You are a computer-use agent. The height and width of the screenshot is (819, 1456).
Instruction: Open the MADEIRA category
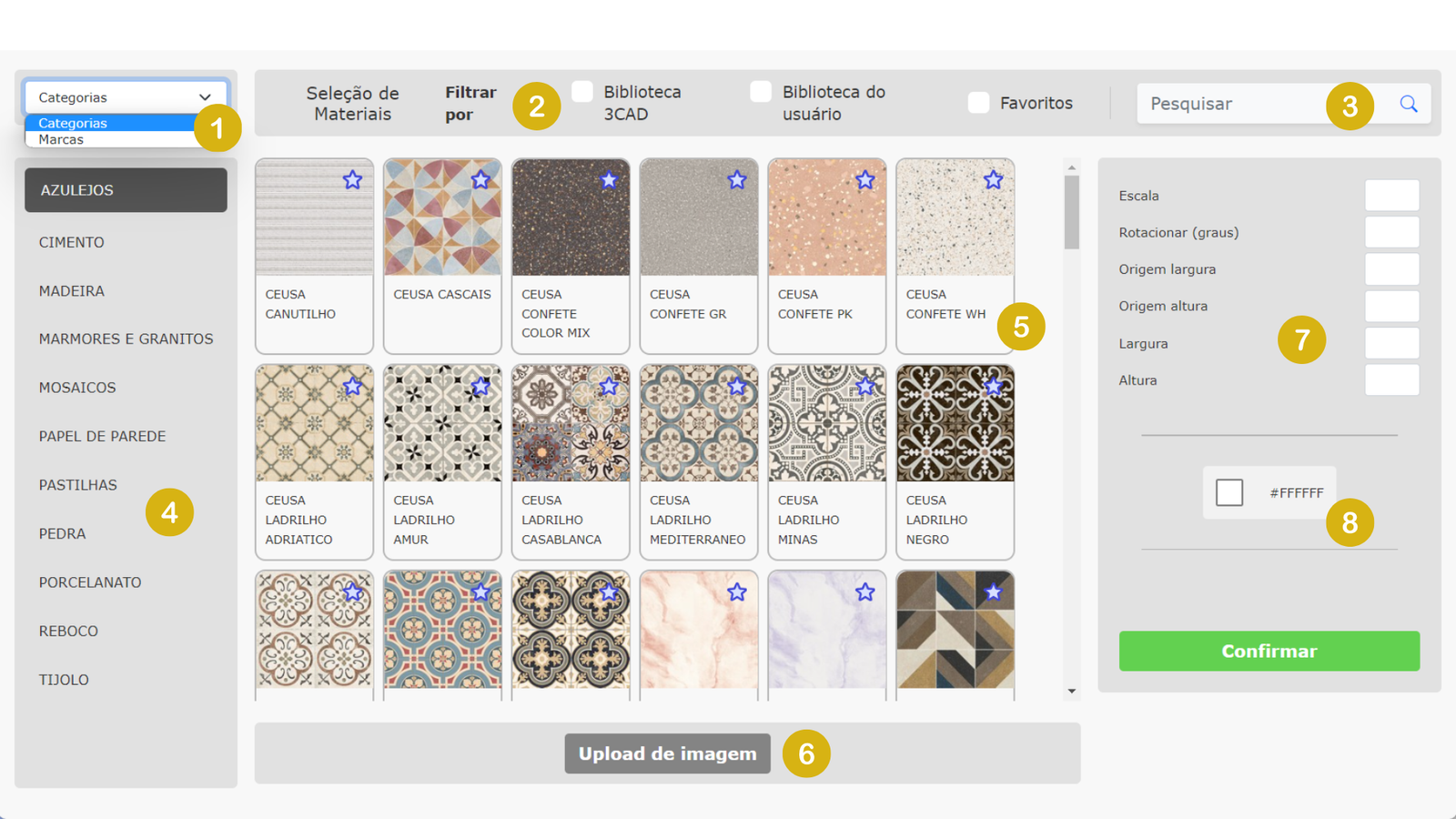[x=72, y=291]
